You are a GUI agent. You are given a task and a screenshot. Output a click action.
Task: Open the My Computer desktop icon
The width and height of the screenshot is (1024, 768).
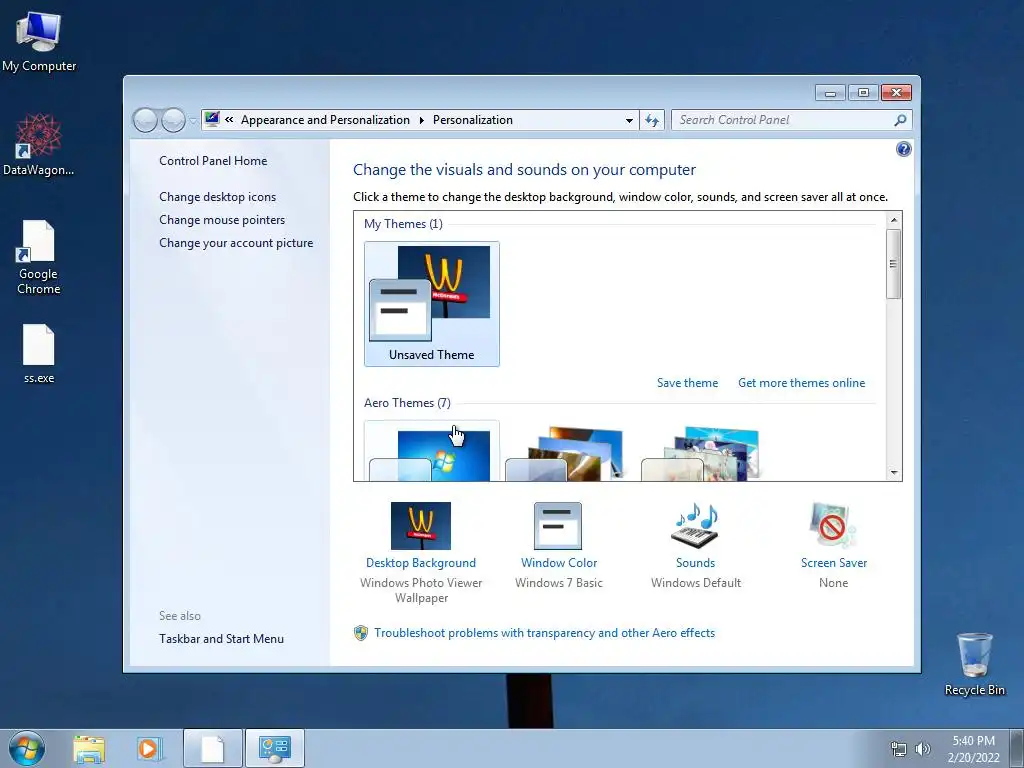[x=39, y=42]
